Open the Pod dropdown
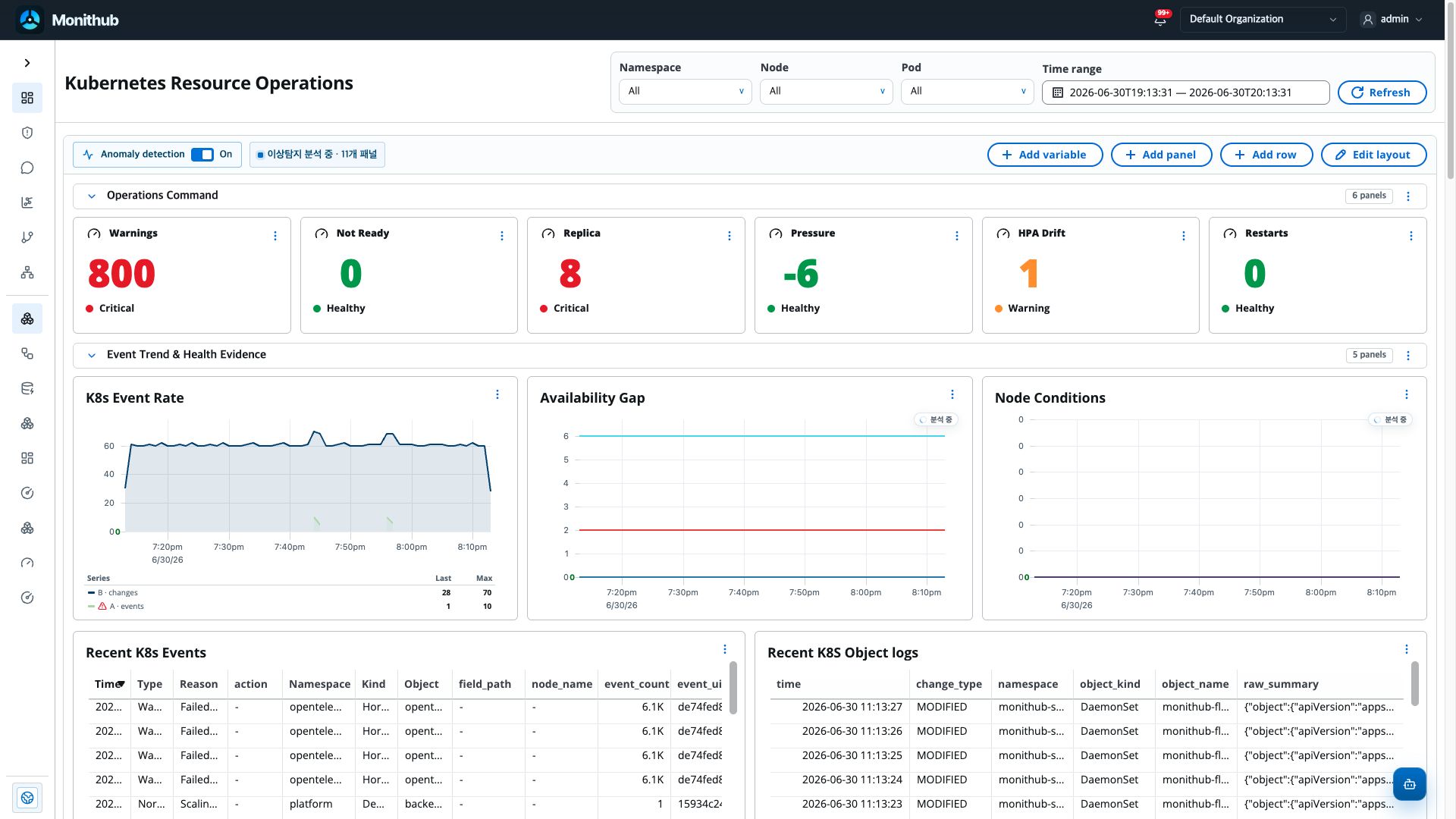 click(x=968, y=91)
